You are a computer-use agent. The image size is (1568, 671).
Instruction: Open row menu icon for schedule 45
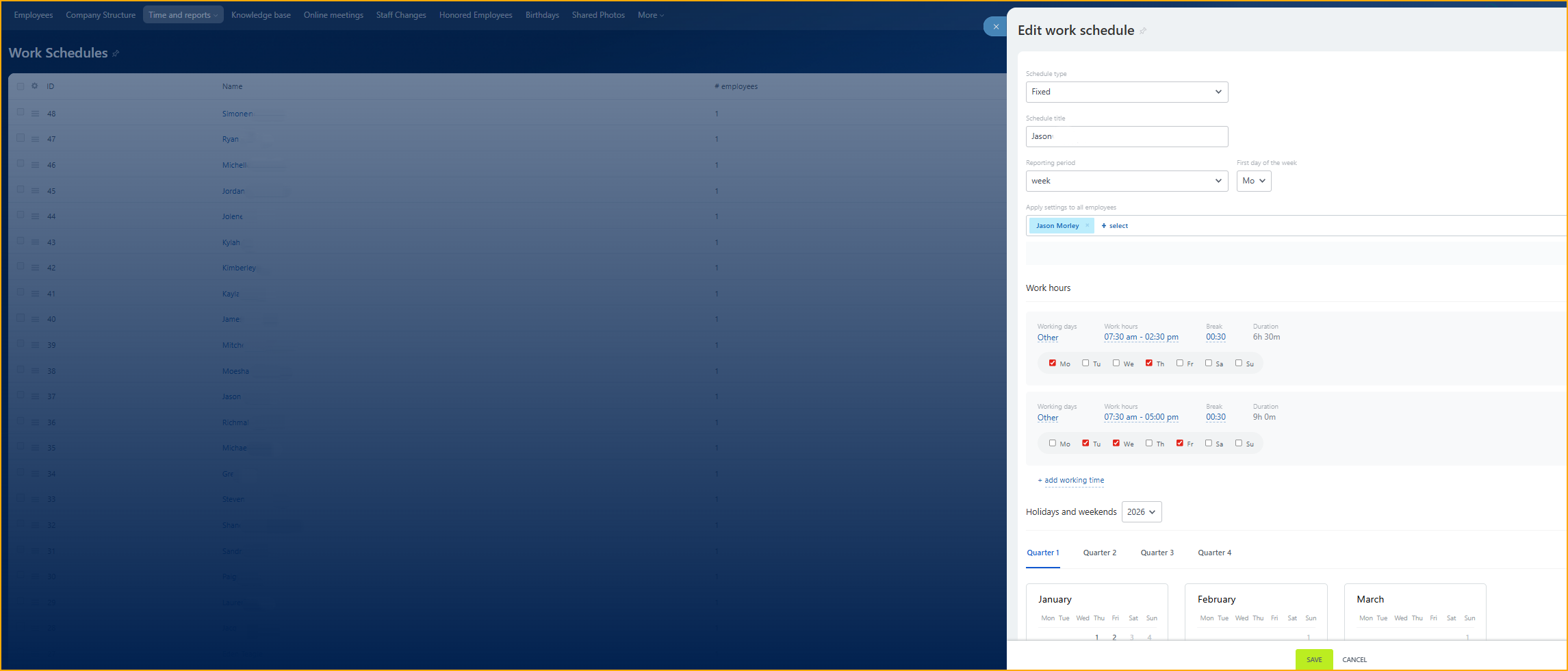tap(35, 191)
